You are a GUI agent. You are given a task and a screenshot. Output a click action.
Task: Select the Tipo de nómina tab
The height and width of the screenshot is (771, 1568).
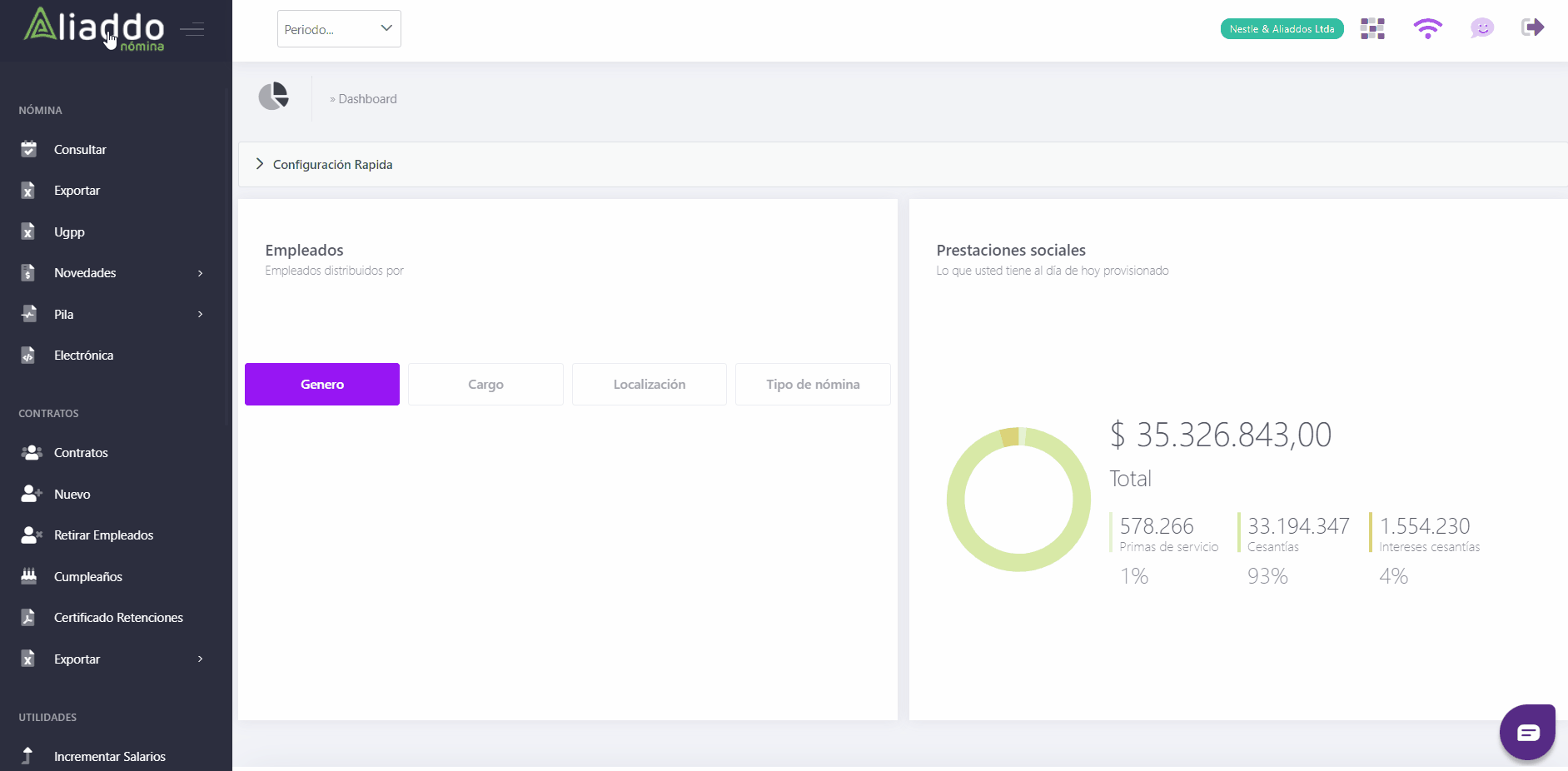point(813,384)
